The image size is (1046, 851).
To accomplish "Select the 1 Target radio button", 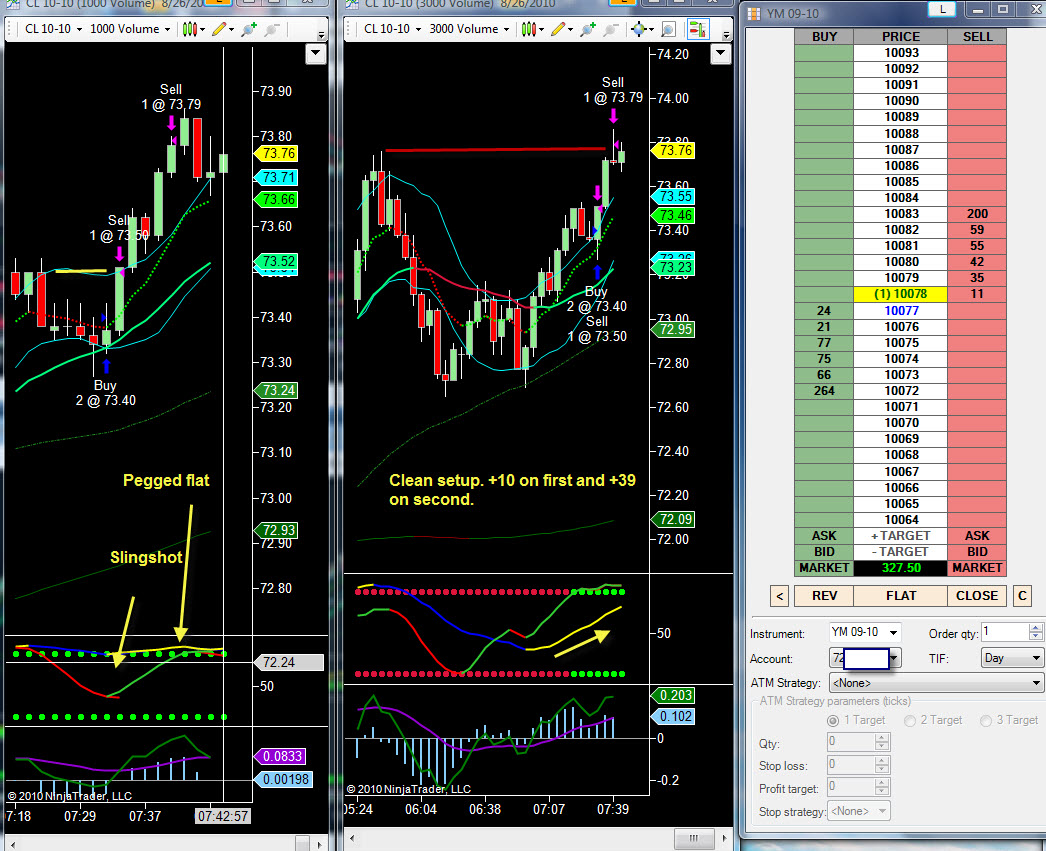I will [833, 721].
